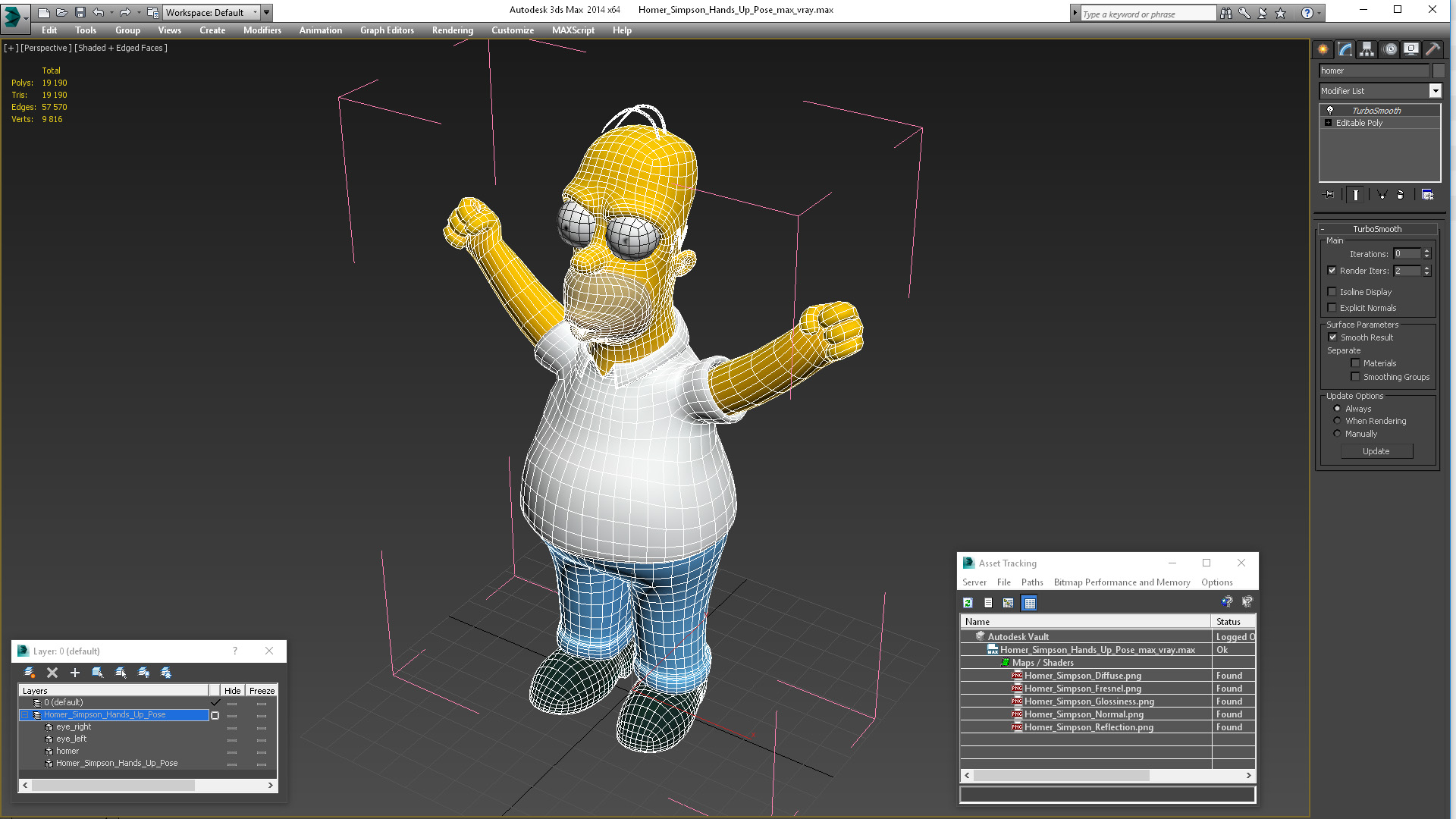This screenshot has height=819, width=1456.
Task: Toggle Show End Result icon
Action: 1355,195
